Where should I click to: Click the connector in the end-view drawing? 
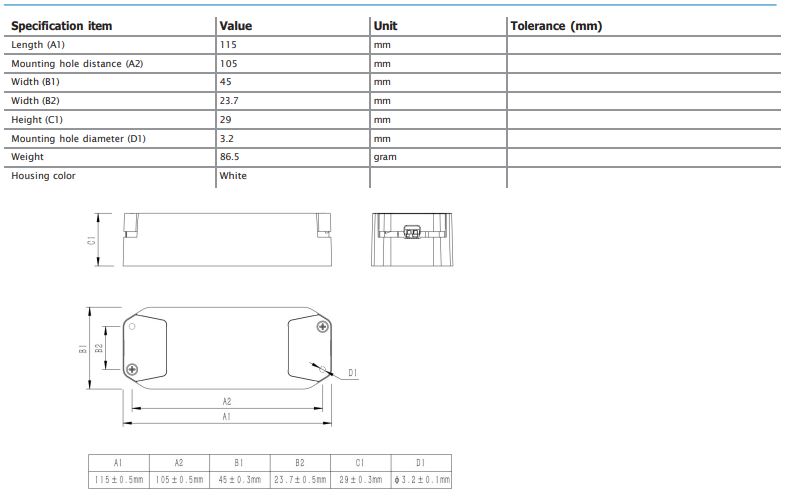coord(412,232)
